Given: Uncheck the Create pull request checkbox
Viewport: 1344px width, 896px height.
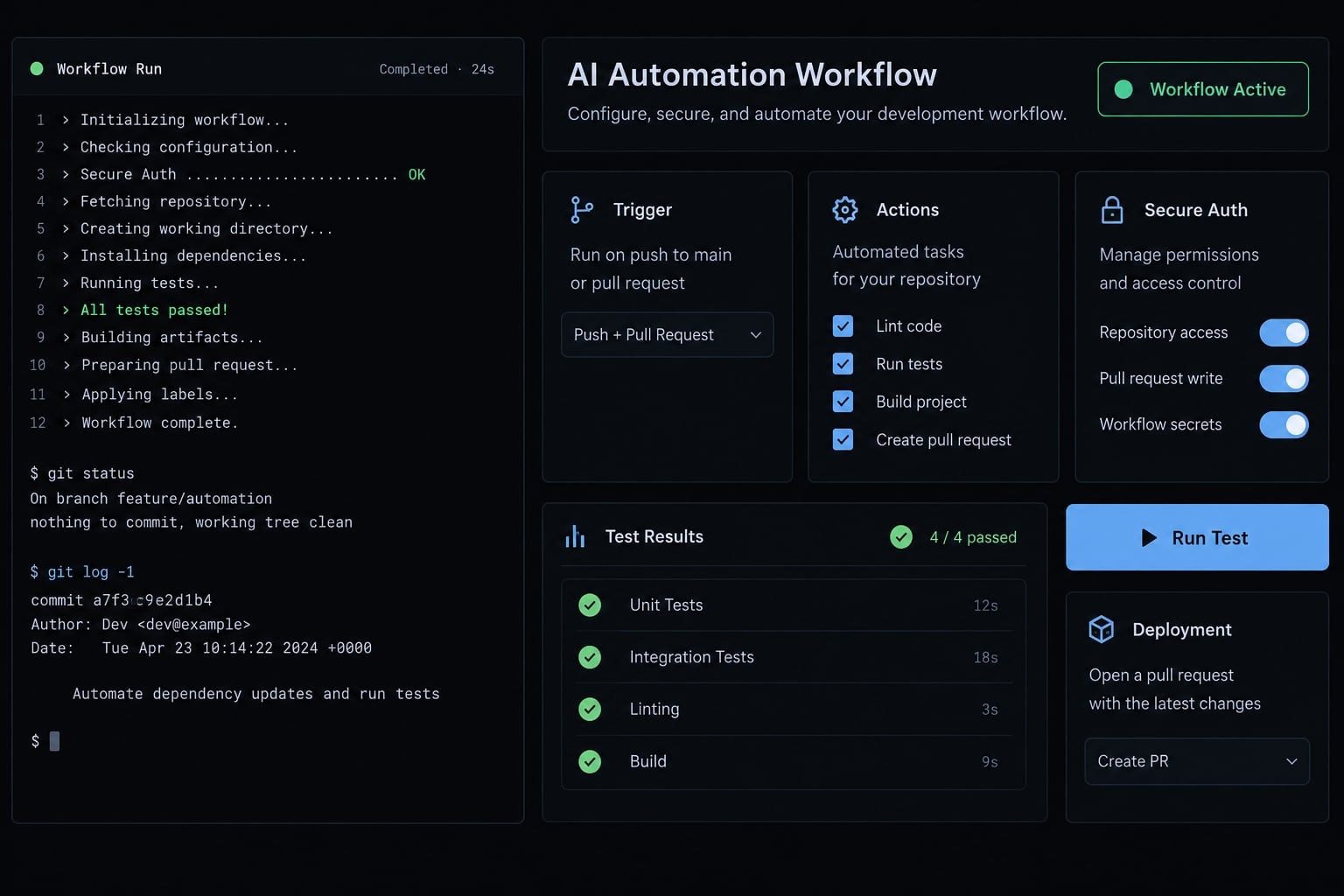Looking at the screenshot, I should [843, 439].
